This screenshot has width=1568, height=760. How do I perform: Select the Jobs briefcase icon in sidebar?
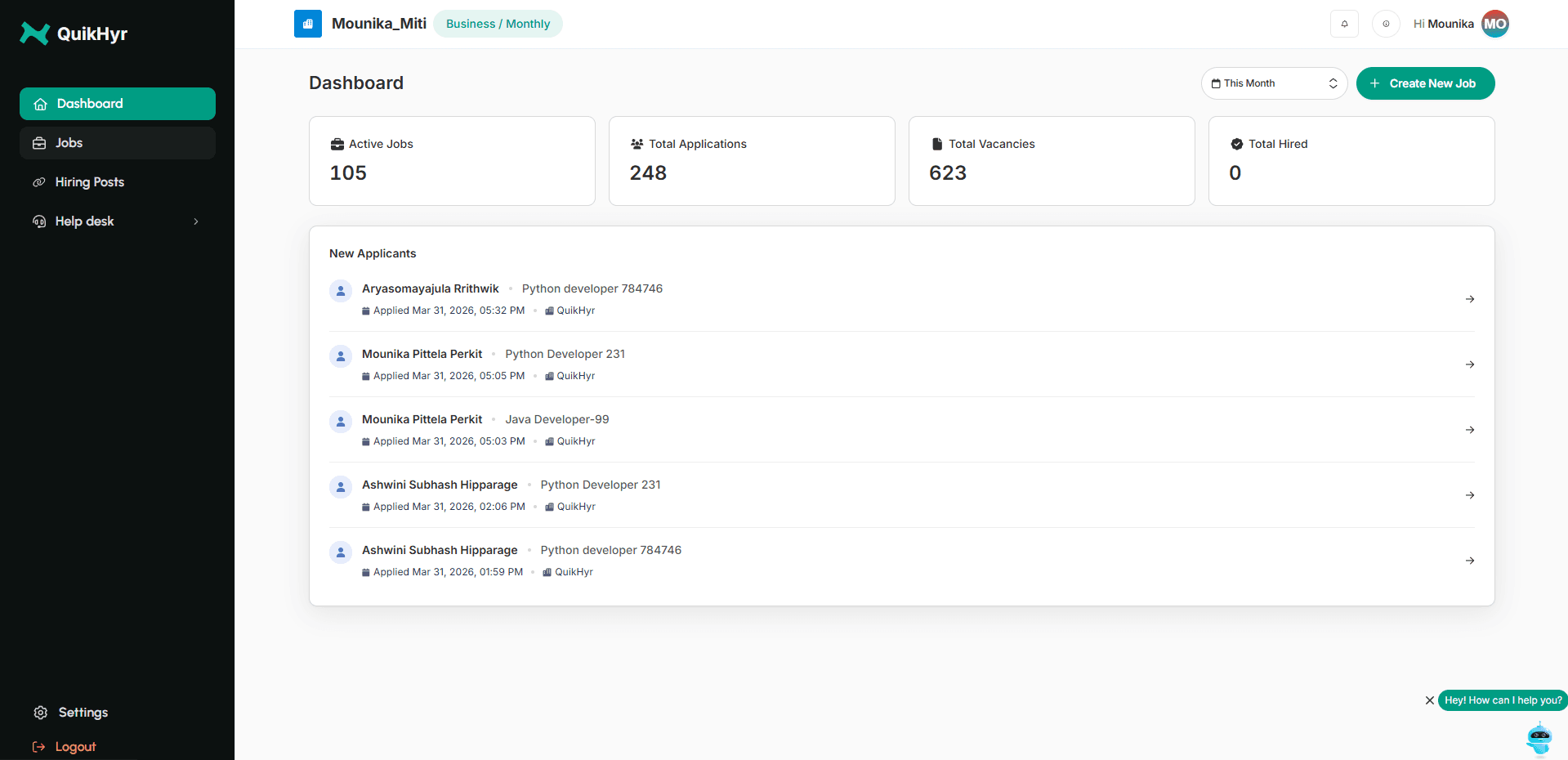click(x=39, y=142)
